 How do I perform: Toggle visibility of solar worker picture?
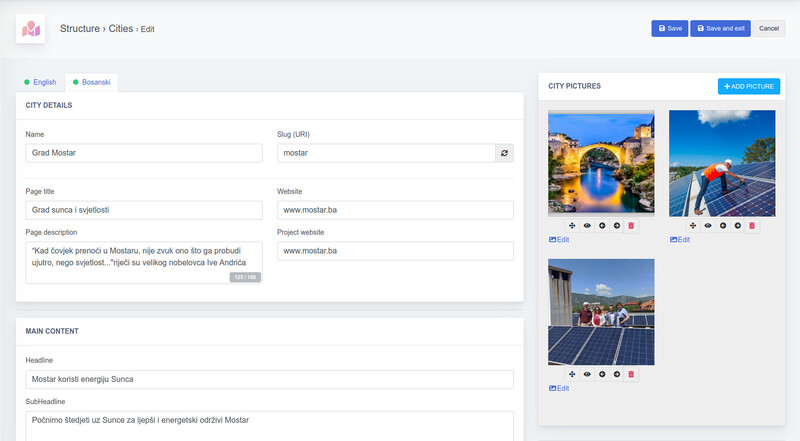708,226
